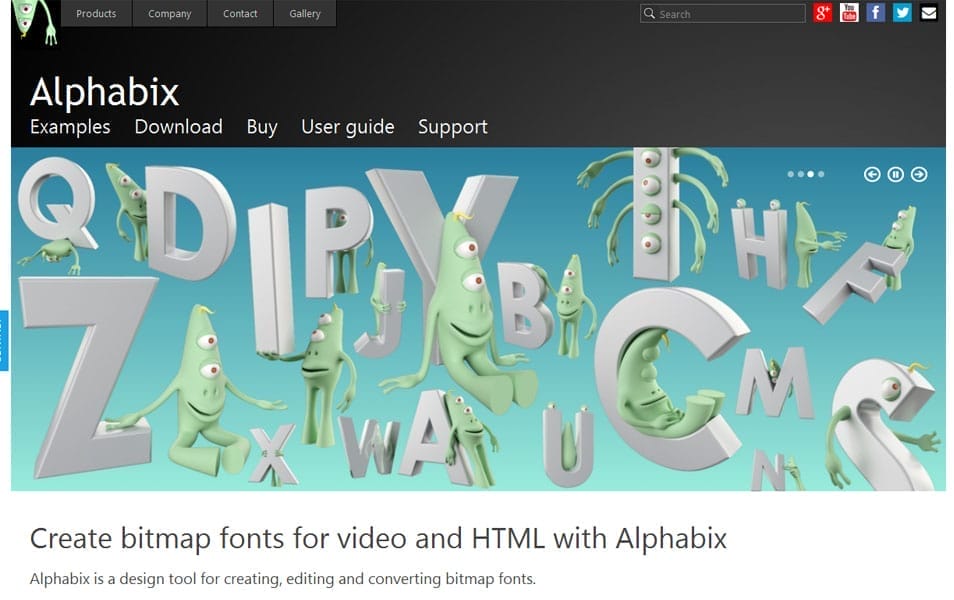The width and height of the screenshot is (954, 600).
Task: Open the User guide
Action: [x=347, y=127]
